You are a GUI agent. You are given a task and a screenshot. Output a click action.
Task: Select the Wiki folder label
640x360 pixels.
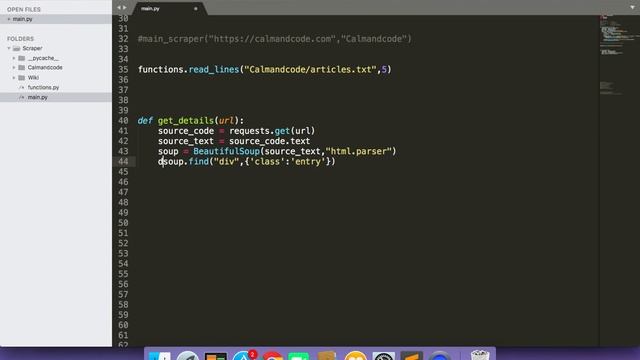point(33,78)
